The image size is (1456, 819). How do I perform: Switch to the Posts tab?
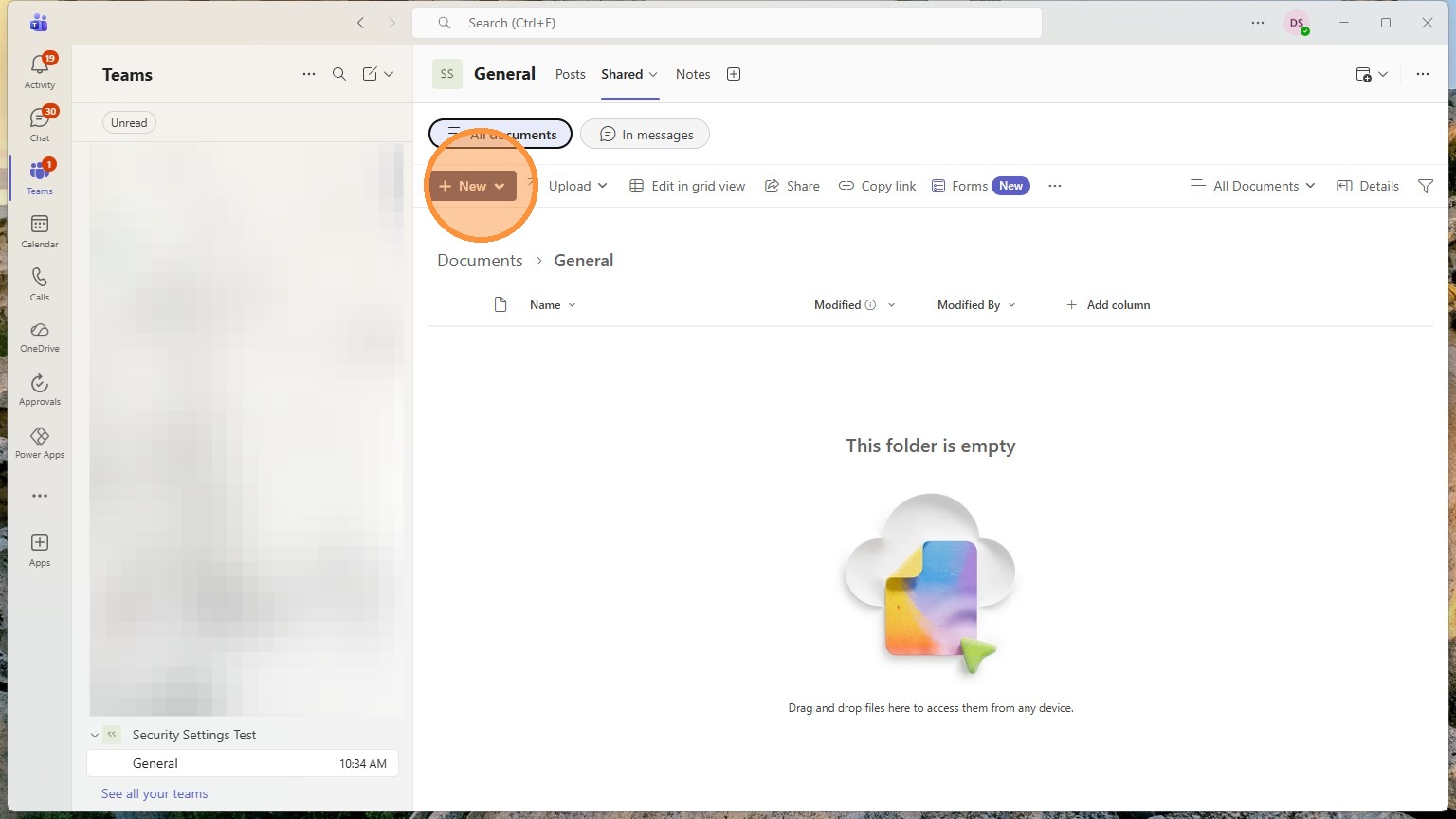571,74
